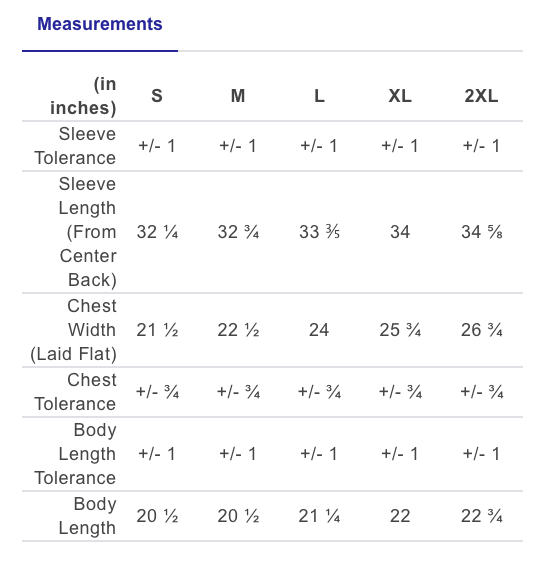
Task: Click the 34 ⅝ sleeve length cell
Action: point(481,232)
